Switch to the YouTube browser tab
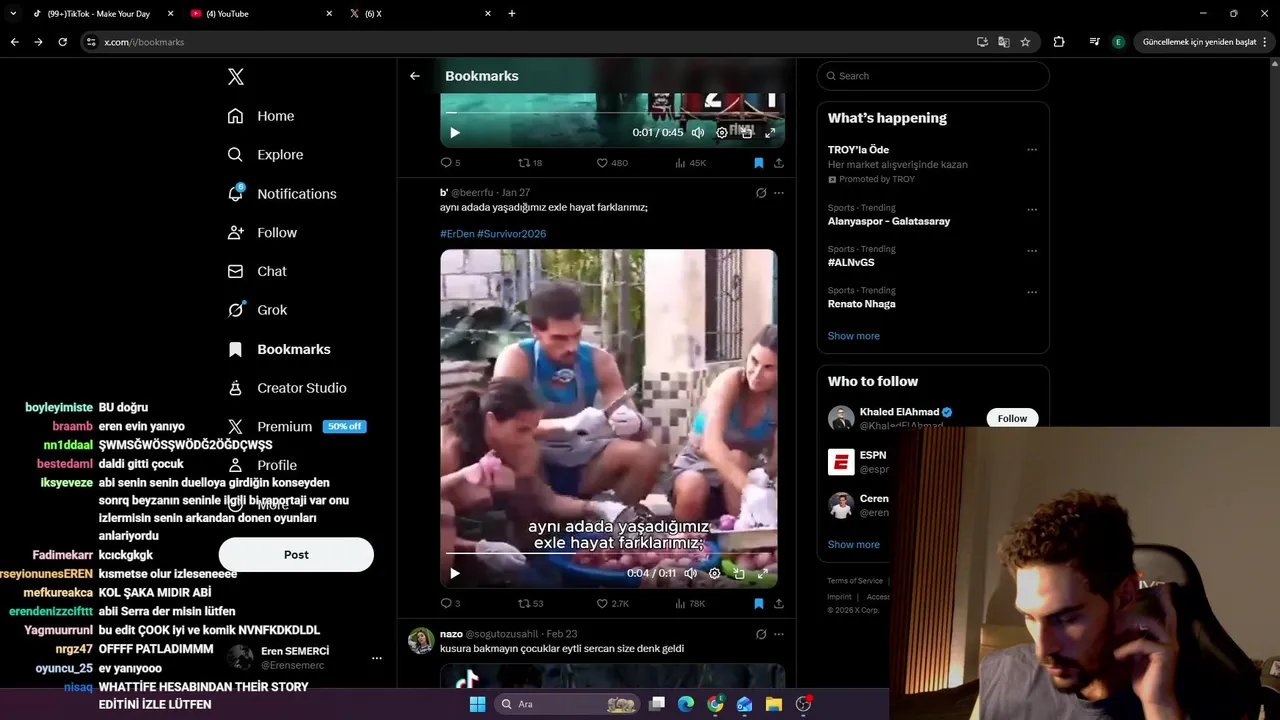1280x720 pixels. point(262,14)
